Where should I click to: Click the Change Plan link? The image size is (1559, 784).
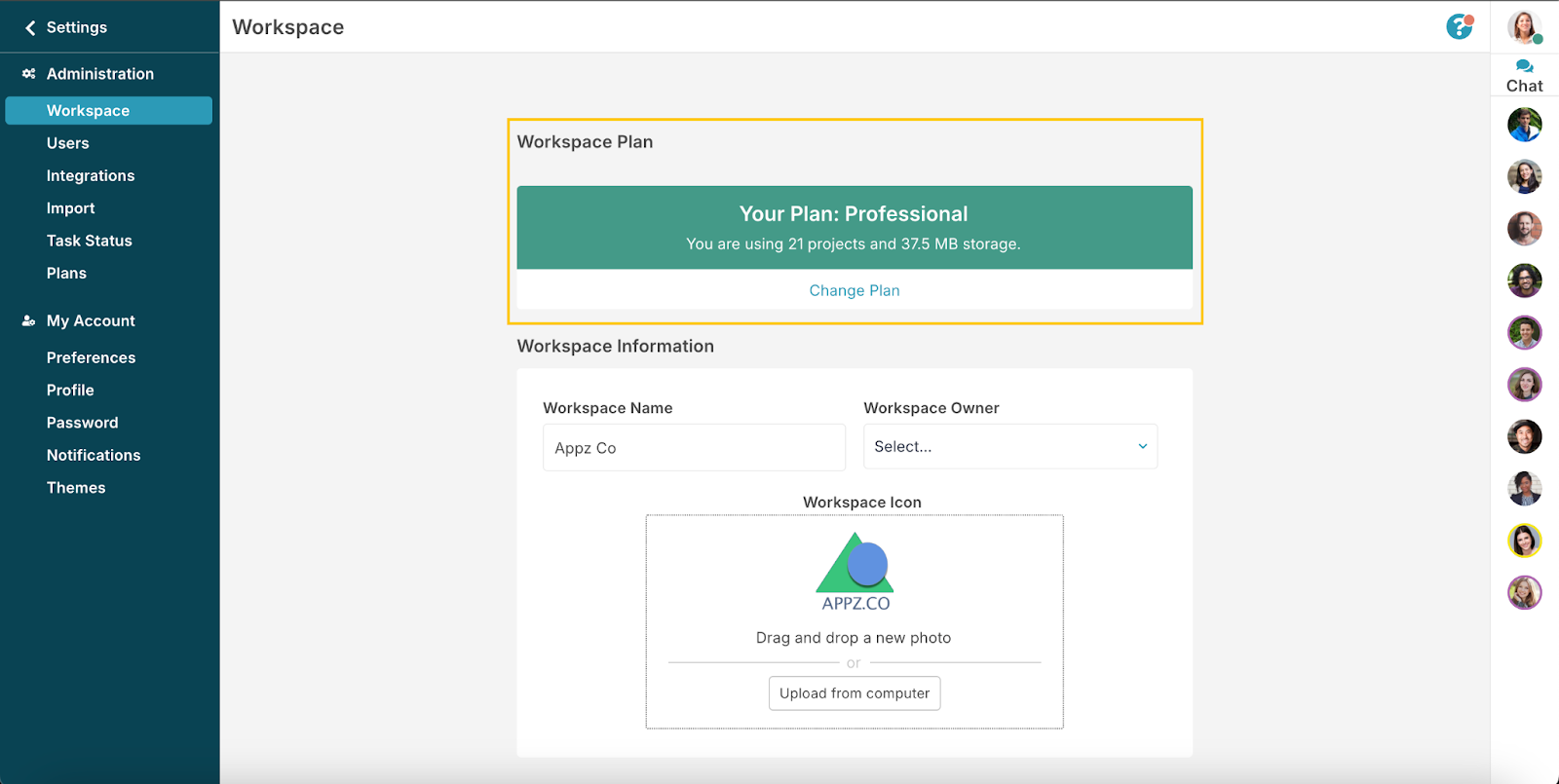point(855,290)
